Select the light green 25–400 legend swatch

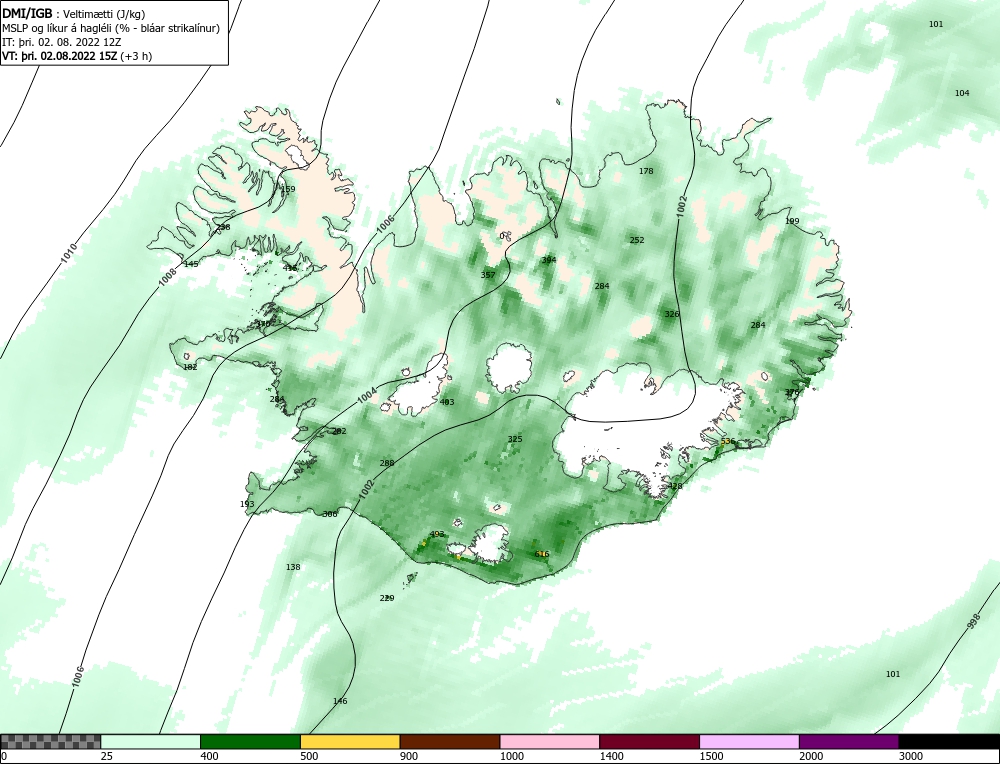click(151, 741)
